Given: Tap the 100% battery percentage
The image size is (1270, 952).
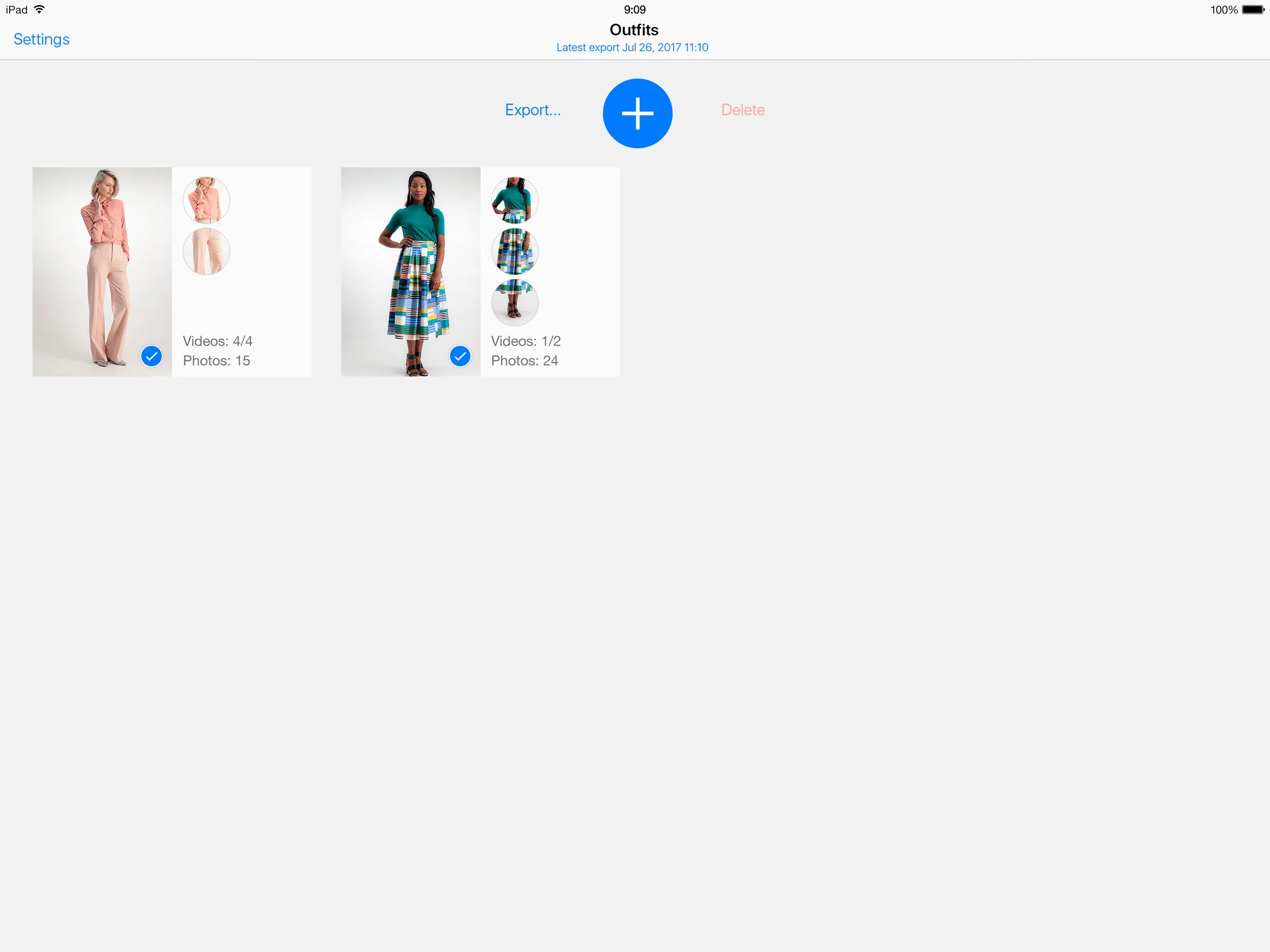Looking at the screenshot, I should (x=1224, y=10).
